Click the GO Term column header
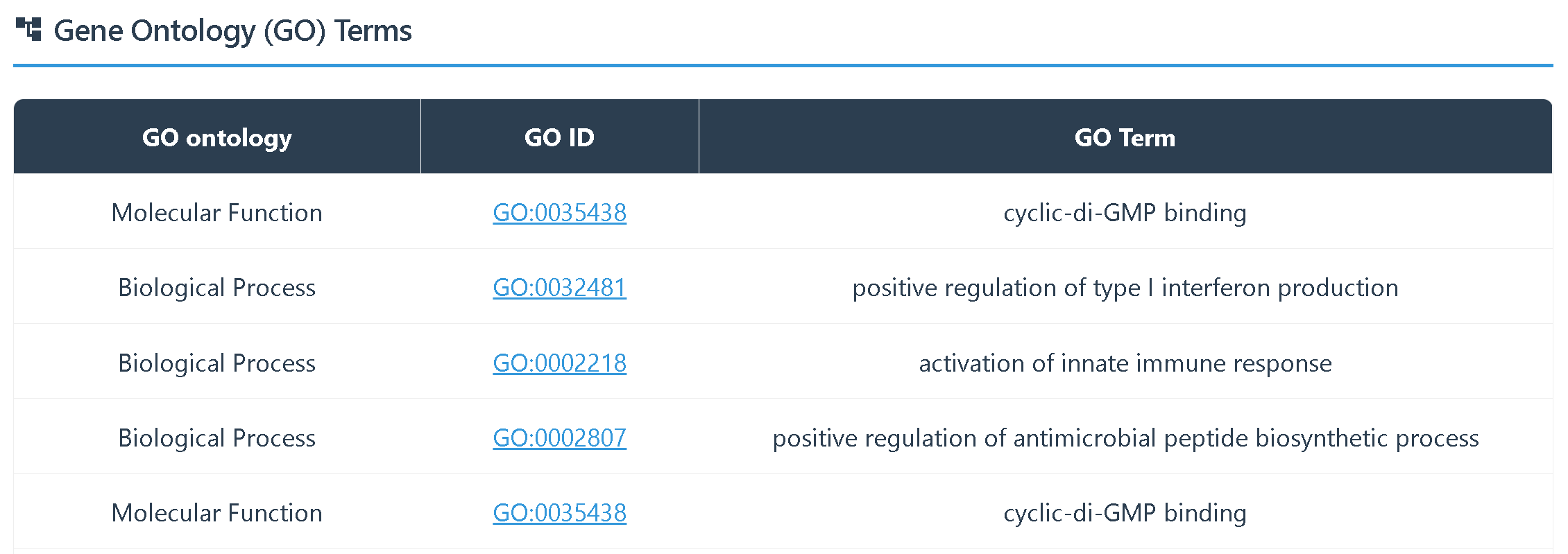Screen dimensions: 1568x554 tap(1125, 137)
